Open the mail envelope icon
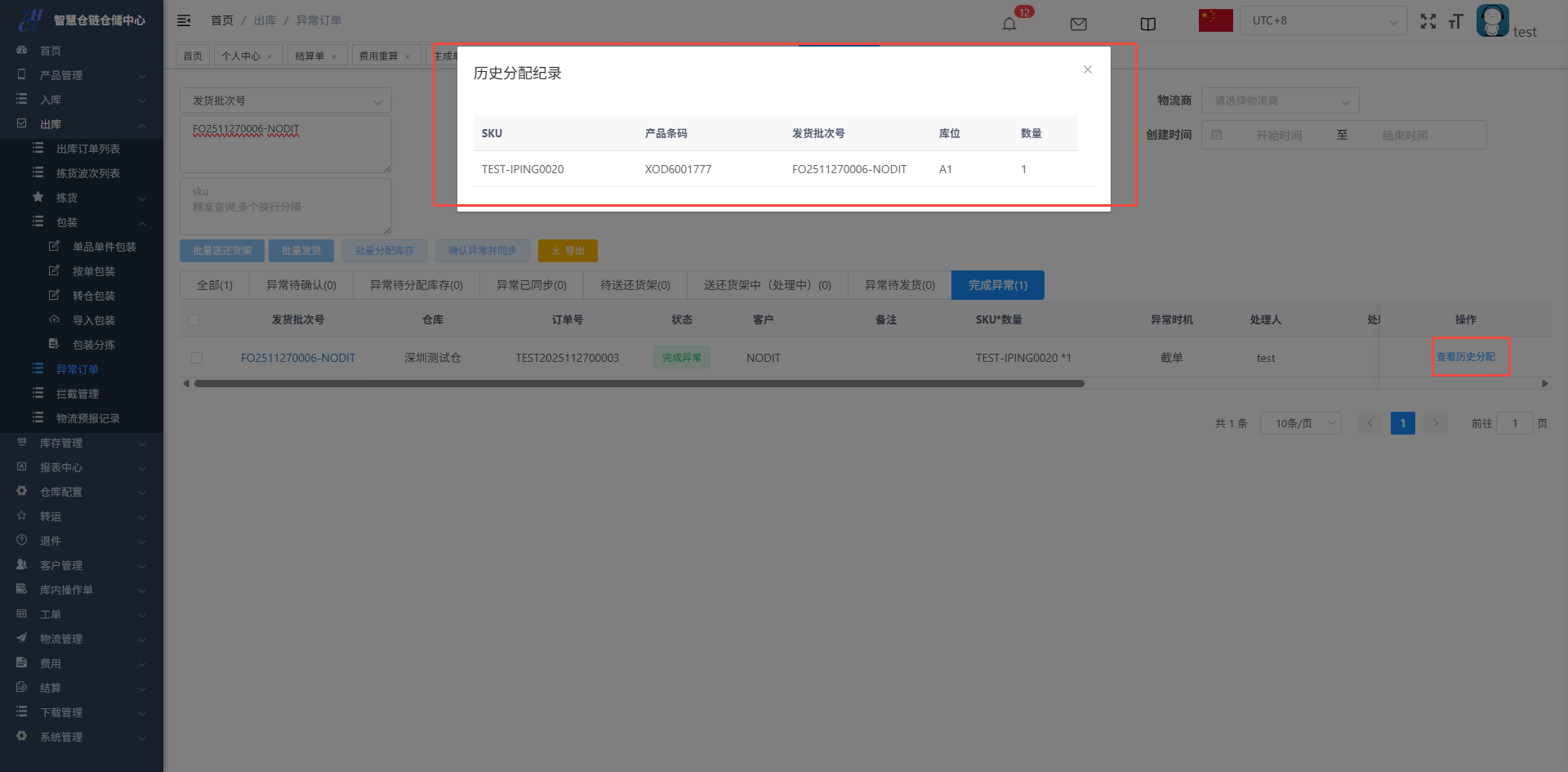Image resolution: width=1568 pixels, height=772 pixels. [1078, 24]
